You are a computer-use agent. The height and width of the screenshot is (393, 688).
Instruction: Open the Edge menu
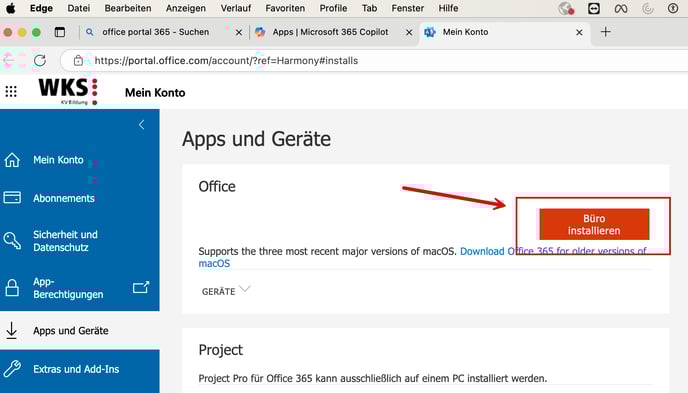(x=41, y=8)
